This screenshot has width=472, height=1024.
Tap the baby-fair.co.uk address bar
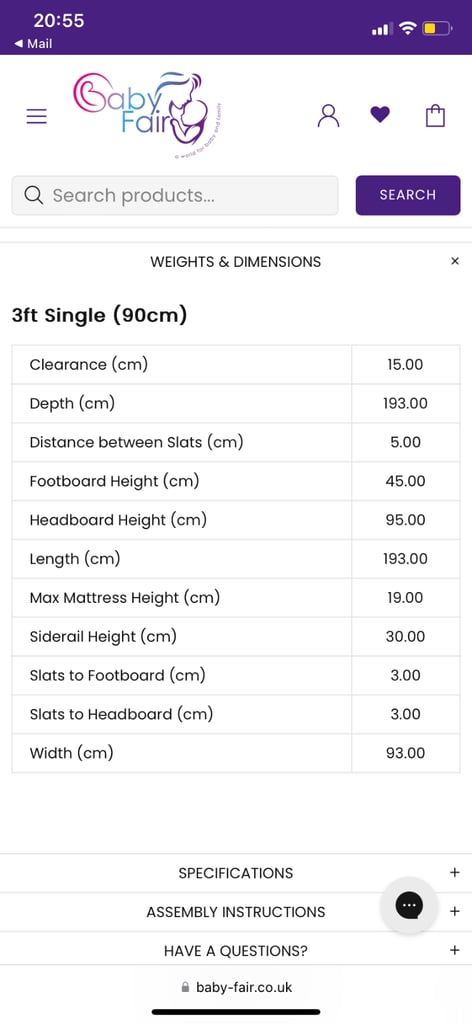(x=236, y=987)
